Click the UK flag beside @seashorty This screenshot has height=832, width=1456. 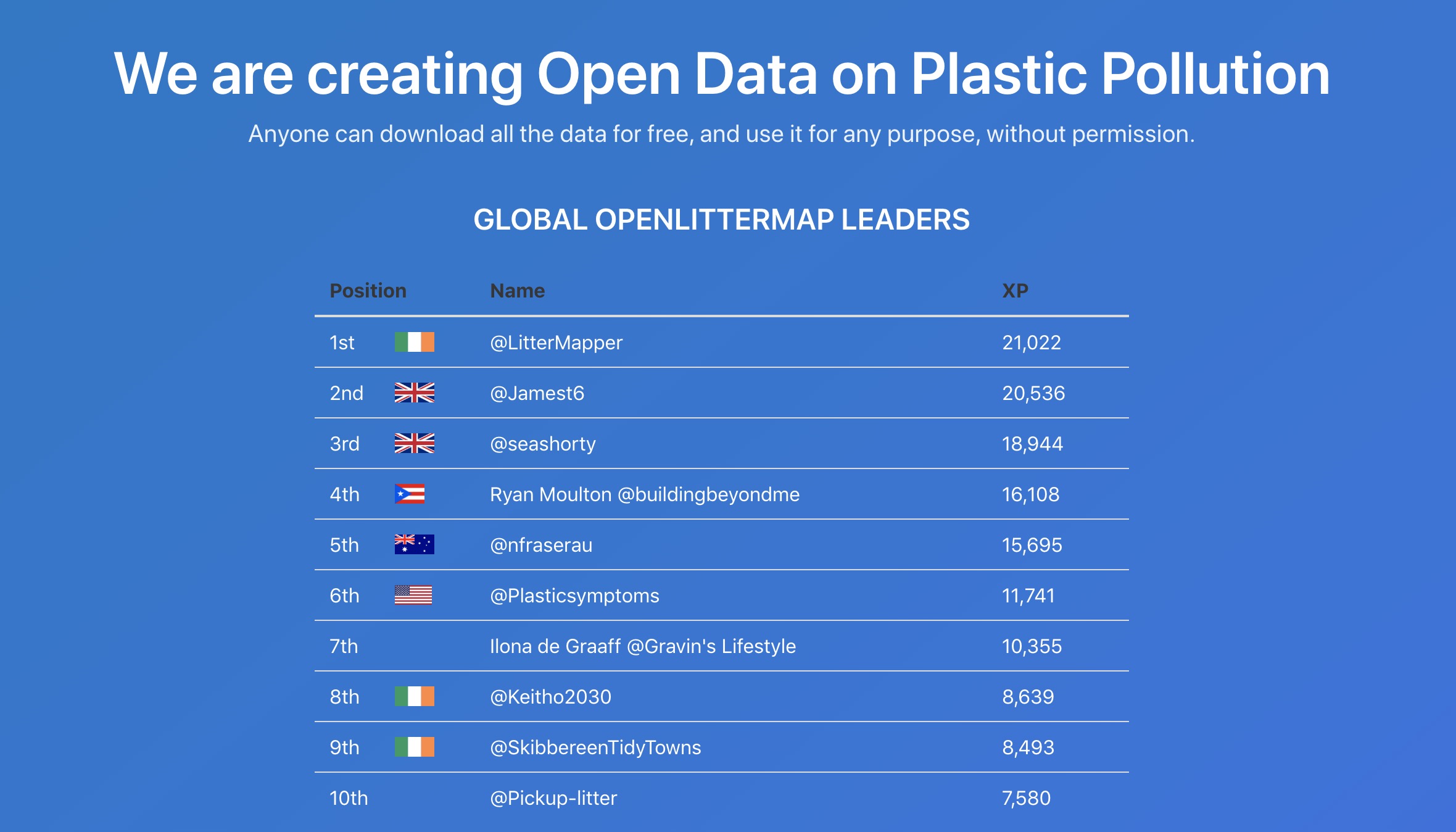pyautogui.click(x=416, y=443)
